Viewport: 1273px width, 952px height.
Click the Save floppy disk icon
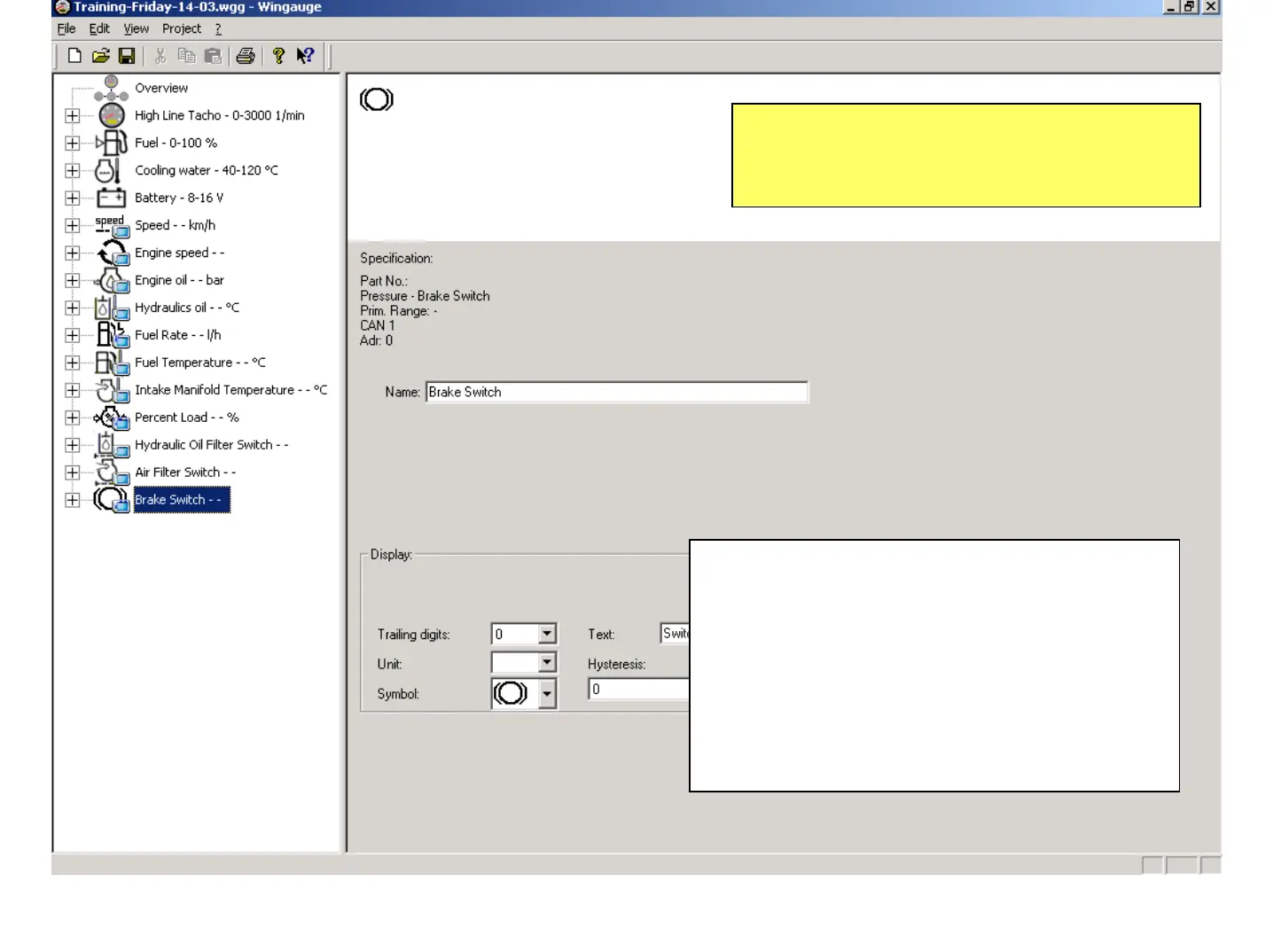(127, 56)
